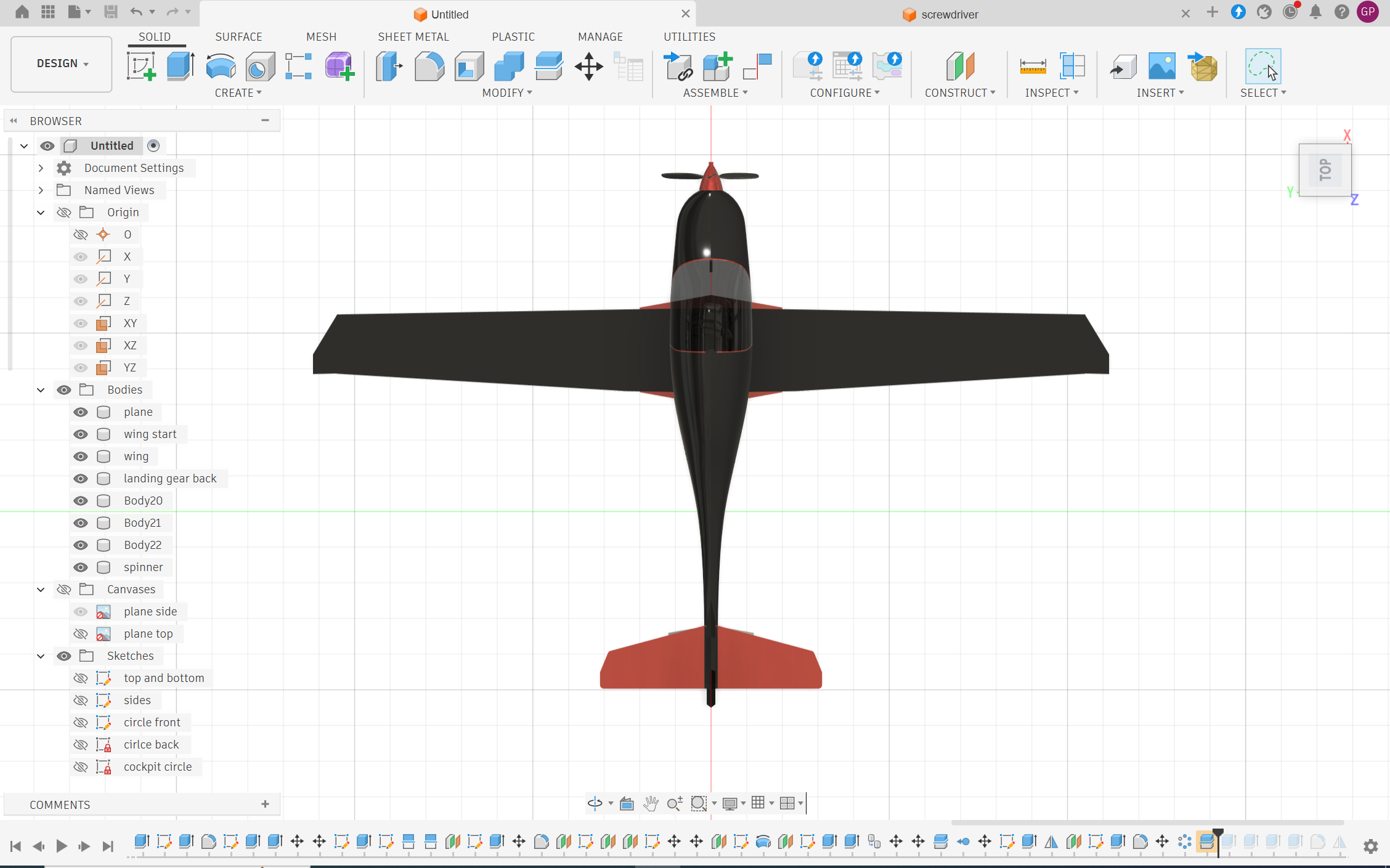The height and width of the screenshot is (868, 1390).
Task: Switch to the UTILITIES tab
Action: click(689, 36)
